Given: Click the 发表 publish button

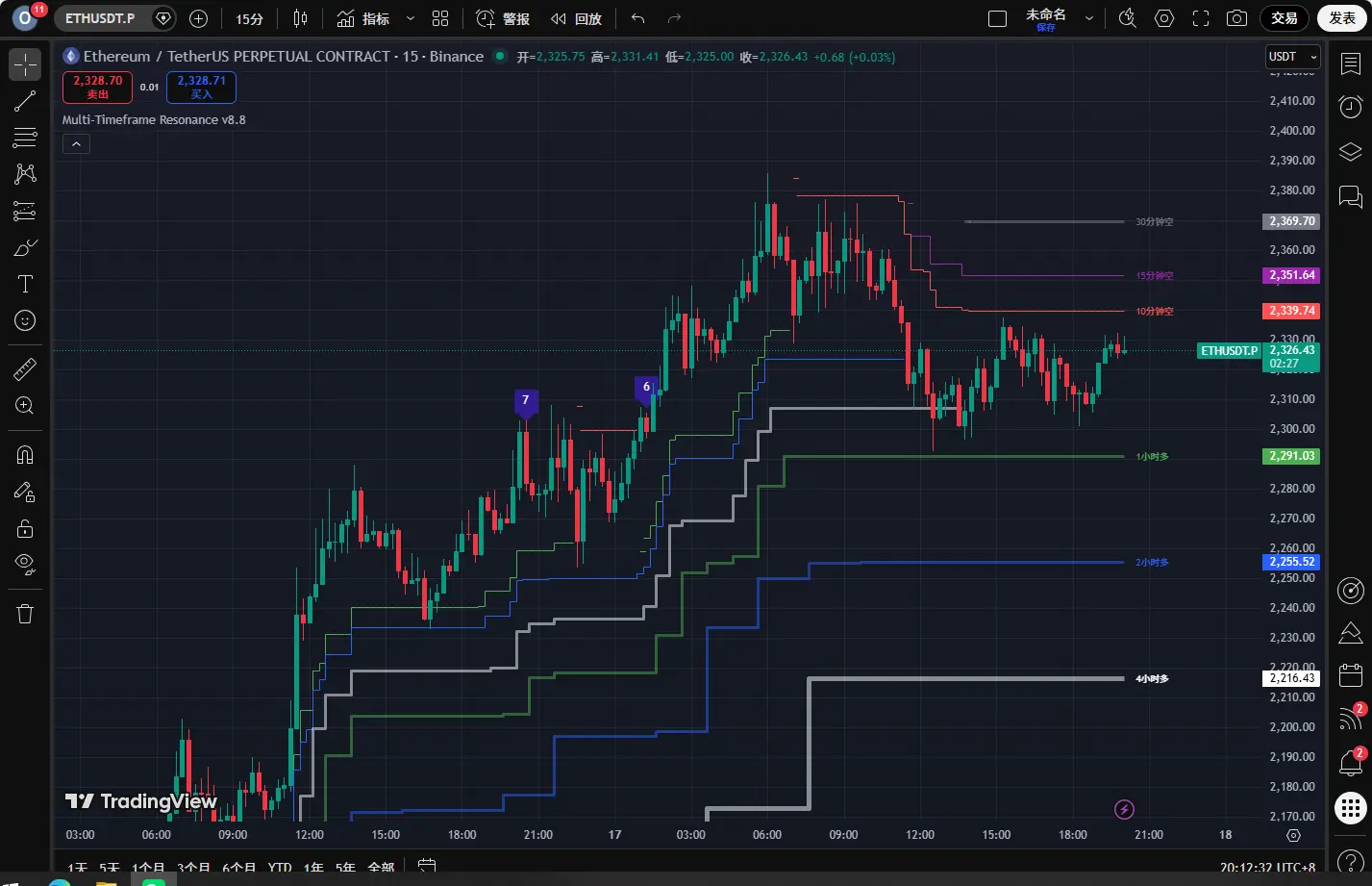Looking at the screenshot, I should [1342, 18].
